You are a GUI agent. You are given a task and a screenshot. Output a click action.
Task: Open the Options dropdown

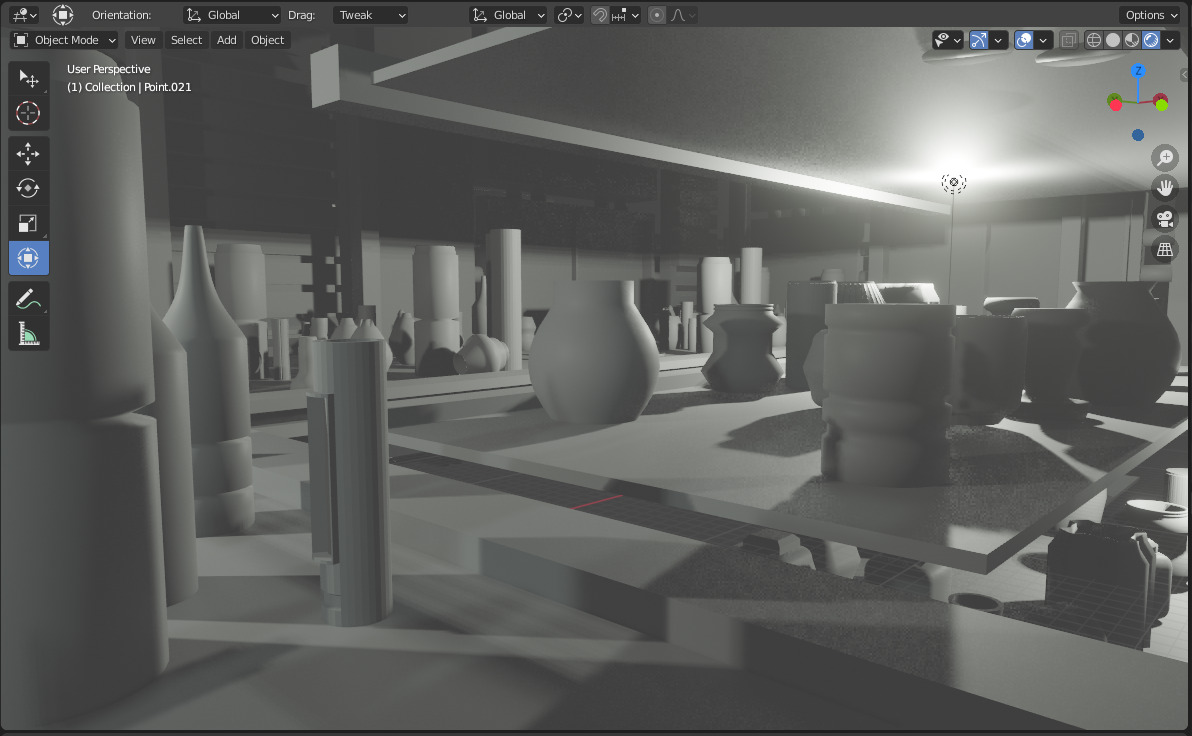1151,15
